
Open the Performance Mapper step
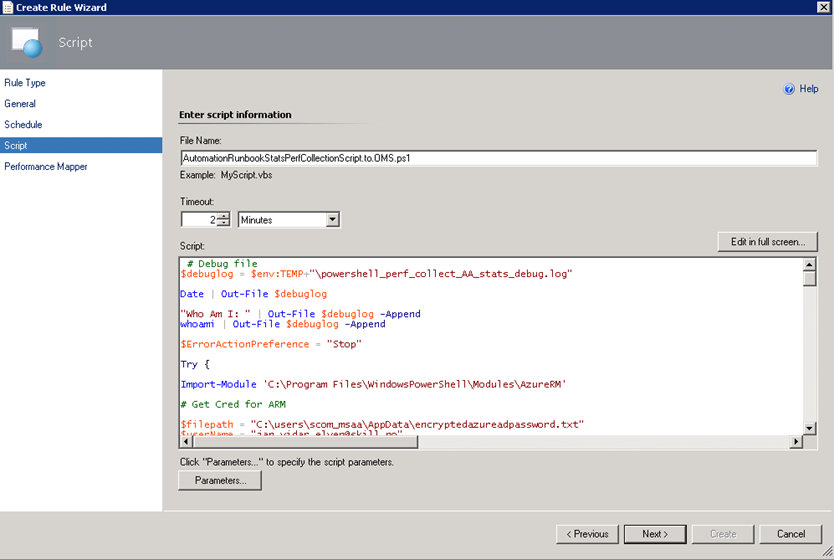[46, 167]
